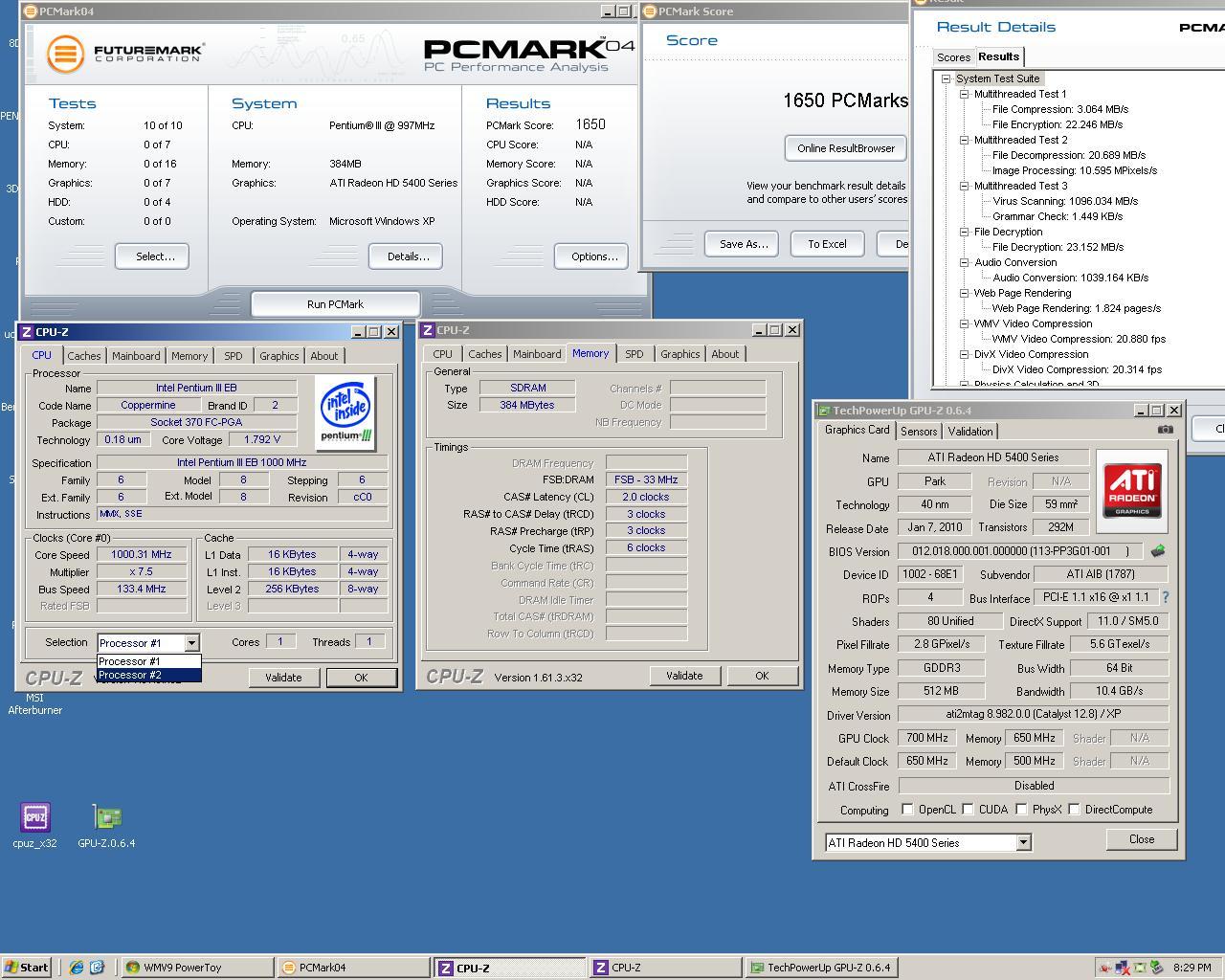Select the Virus Scanning result line
This screenshot has width=1225, height=980.
[1064, 201]
